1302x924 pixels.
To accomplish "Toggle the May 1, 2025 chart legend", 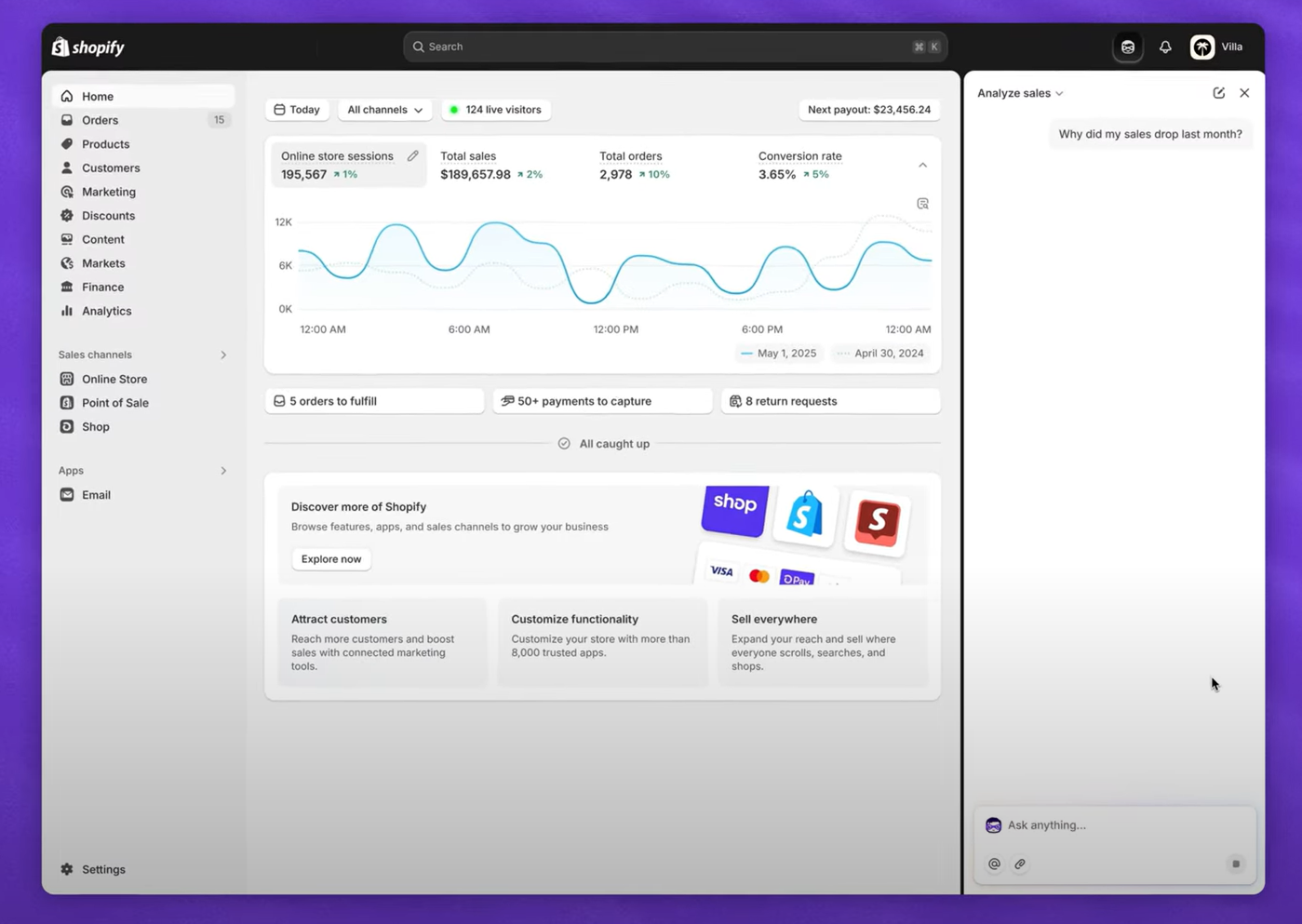I will (779, 354).
